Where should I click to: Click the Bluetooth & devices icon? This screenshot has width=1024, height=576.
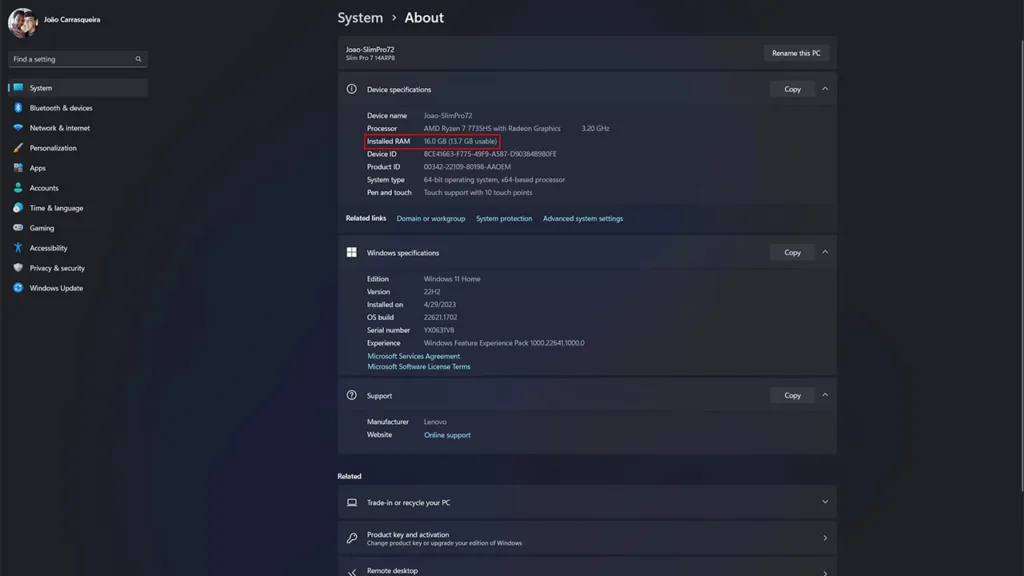[x=18, y=108]
